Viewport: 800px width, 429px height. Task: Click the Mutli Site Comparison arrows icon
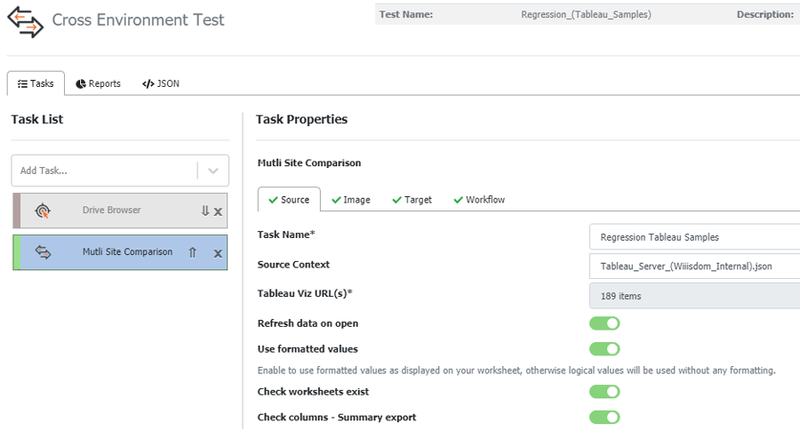pyautogui.click(x=43, y=252)
